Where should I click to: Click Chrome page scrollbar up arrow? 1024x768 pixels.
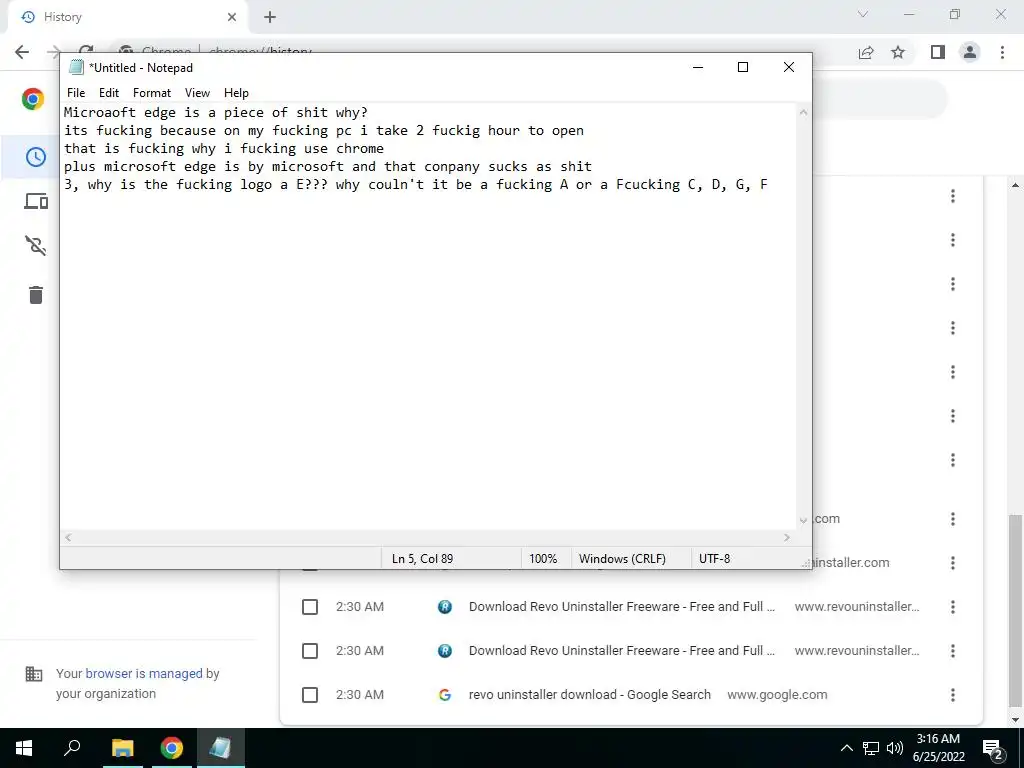tap(1016, 185)
